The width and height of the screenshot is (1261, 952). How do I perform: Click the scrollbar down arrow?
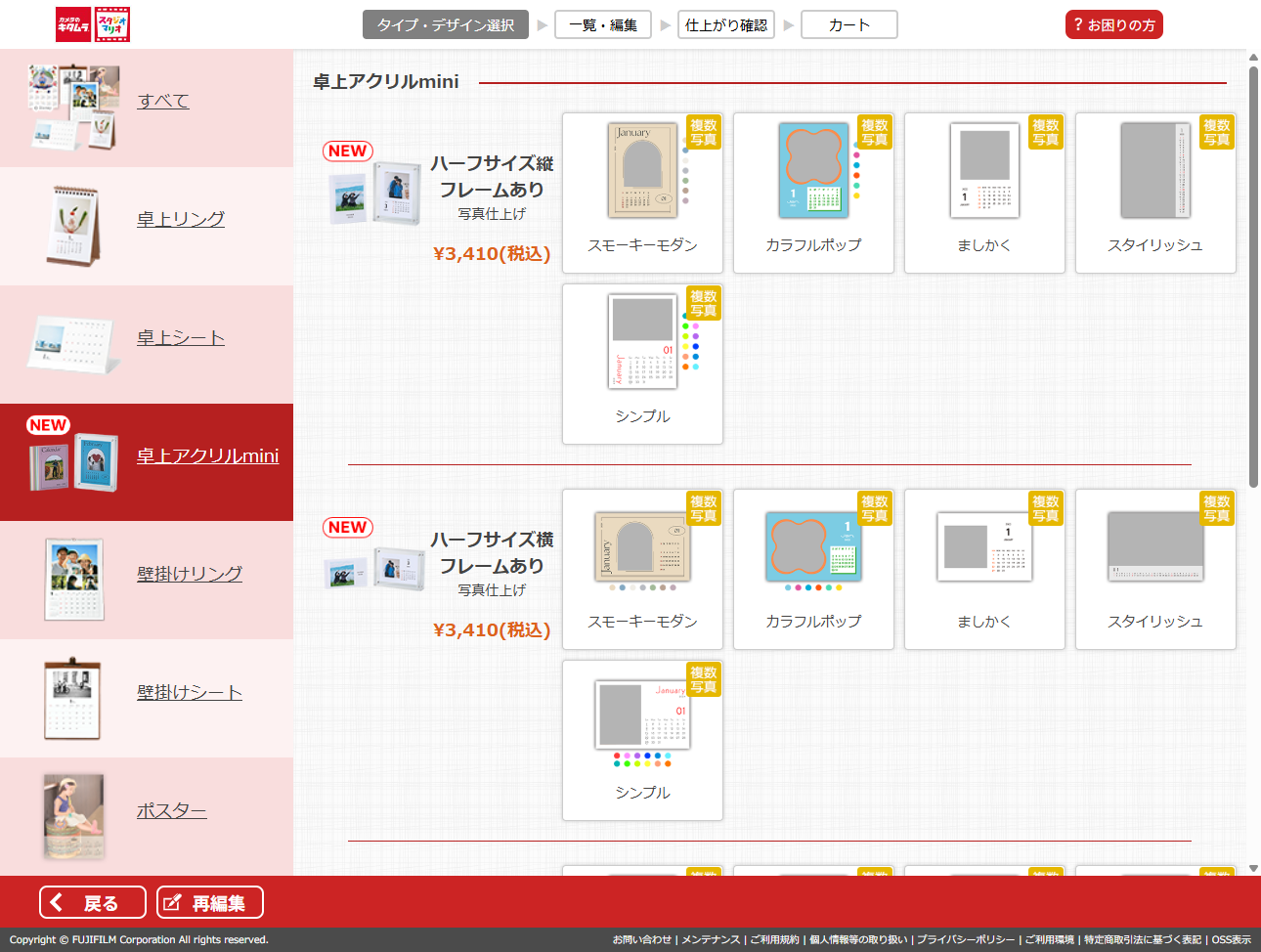[x=1253, y=868]
